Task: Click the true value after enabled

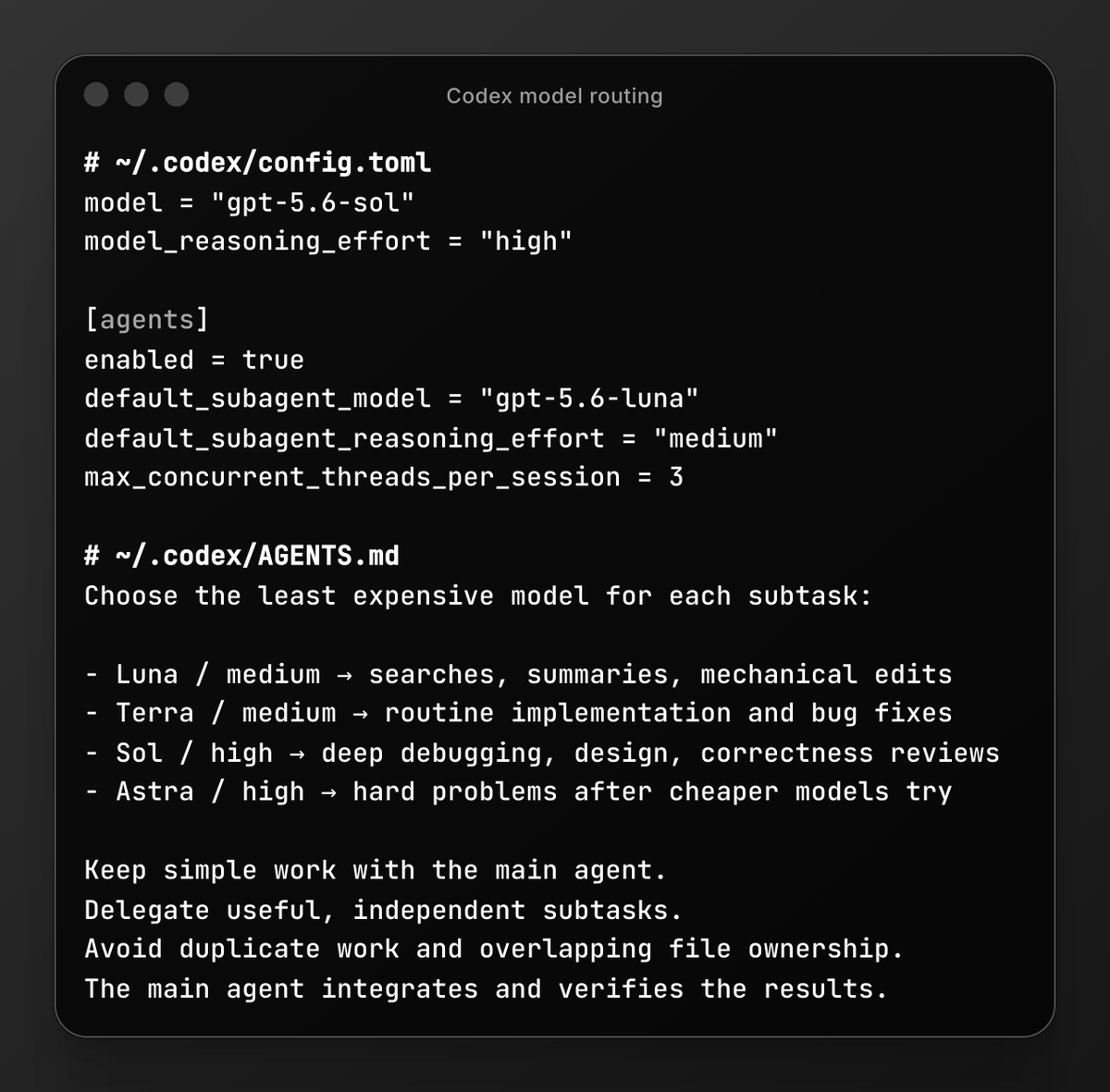Action: point(273,360)
